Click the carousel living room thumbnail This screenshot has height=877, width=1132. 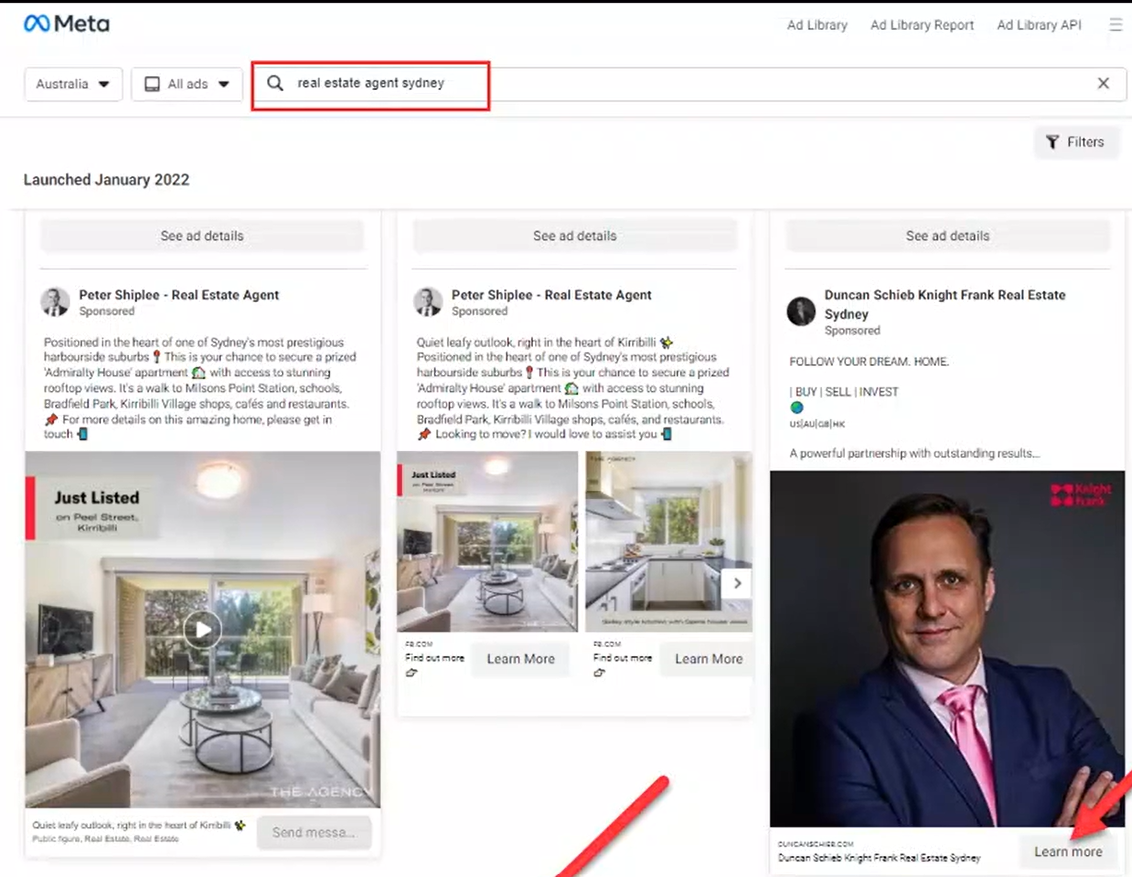(487, 541)
